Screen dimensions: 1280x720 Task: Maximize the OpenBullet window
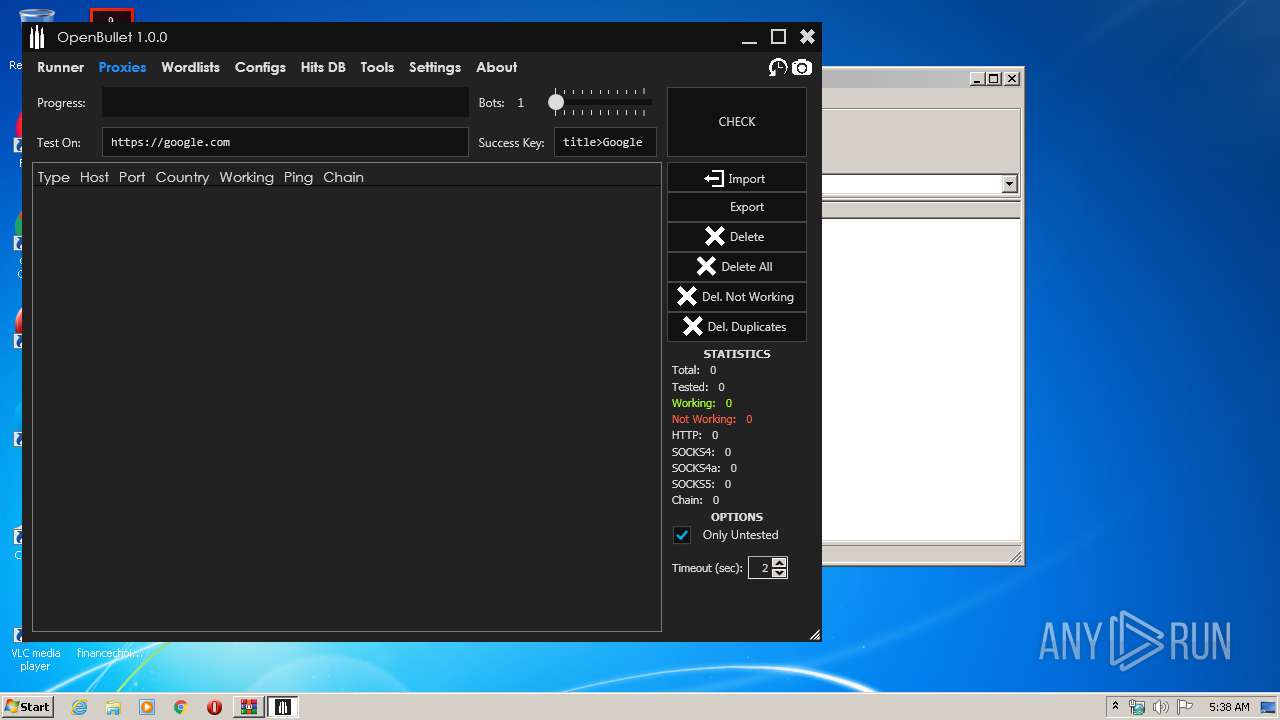coord(778,37)
